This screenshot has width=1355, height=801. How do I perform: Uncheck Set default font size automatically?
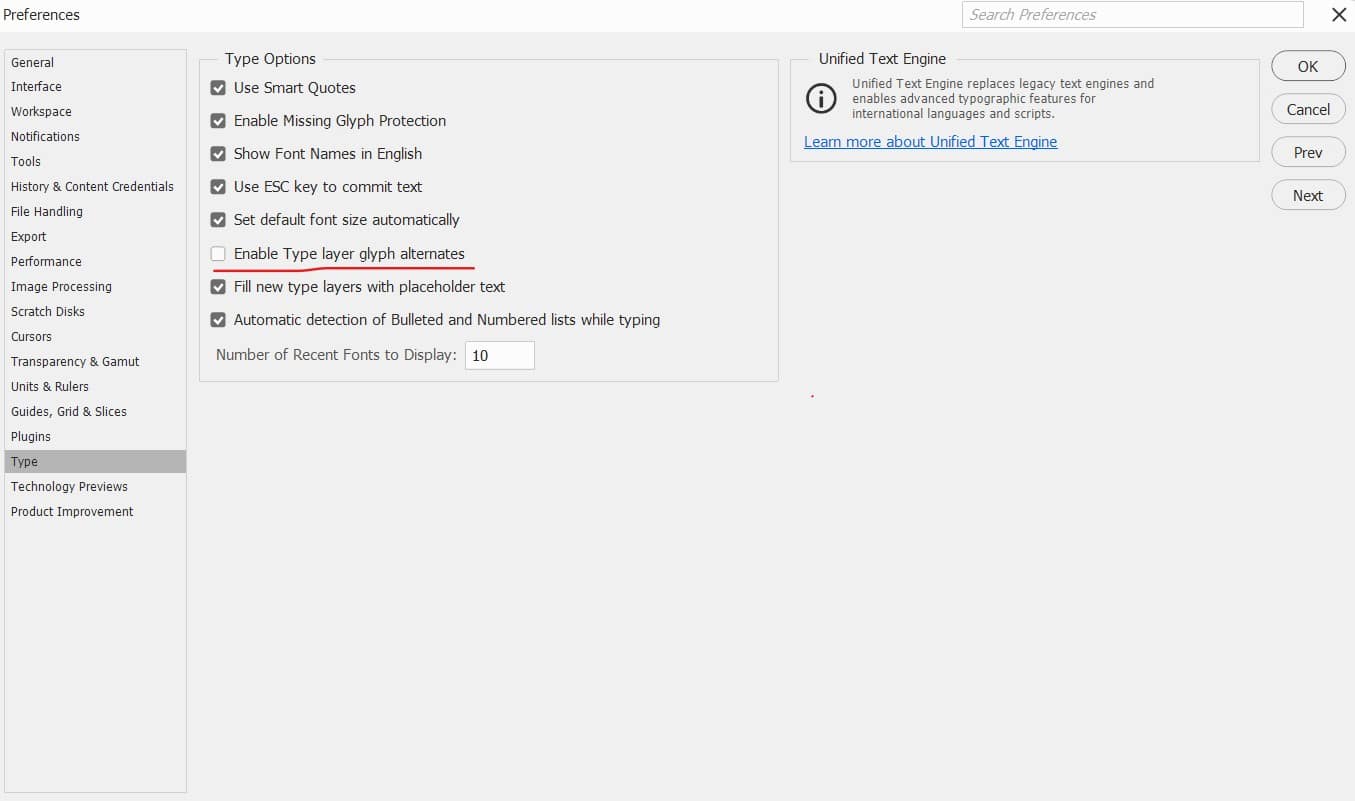(218, 220)
